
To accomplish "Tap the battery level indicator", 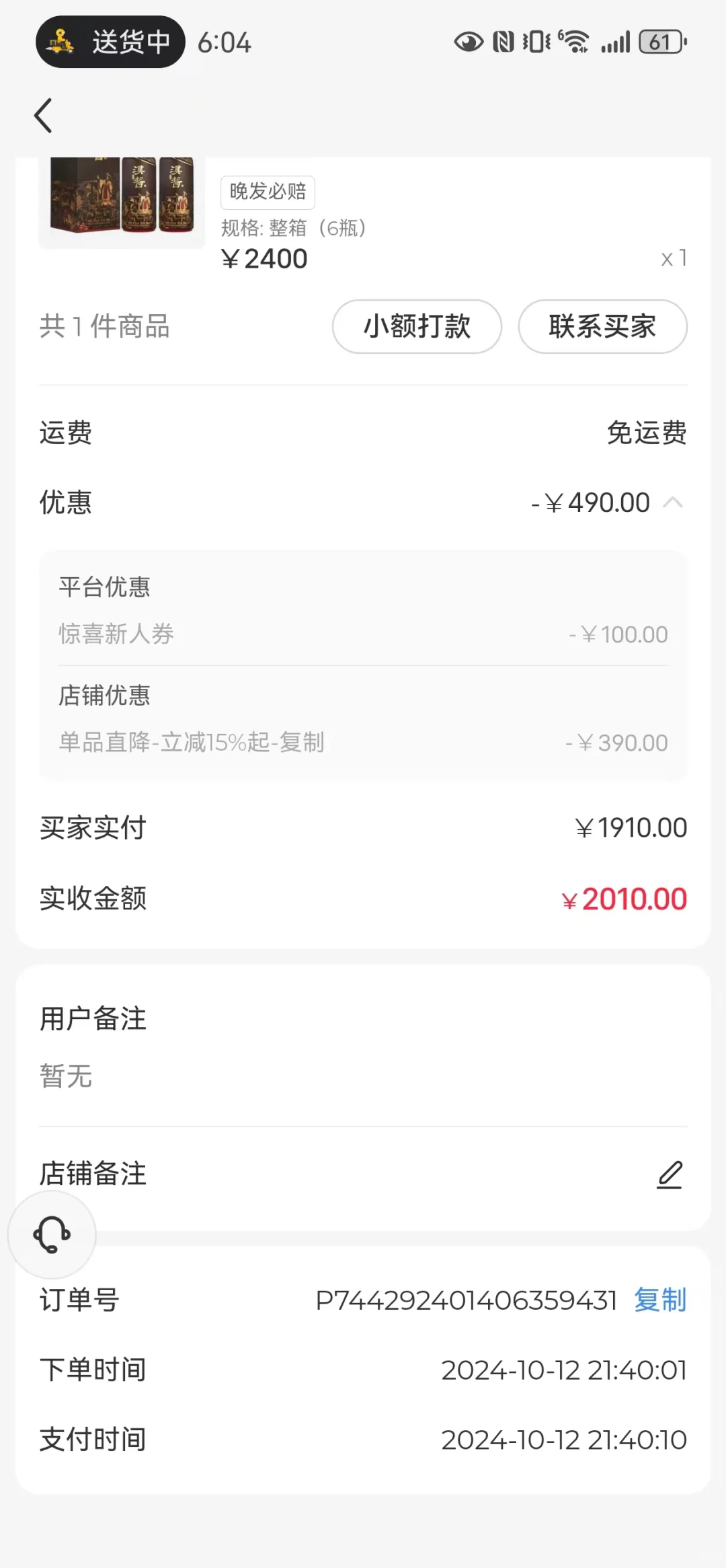I will click(663, 42).
